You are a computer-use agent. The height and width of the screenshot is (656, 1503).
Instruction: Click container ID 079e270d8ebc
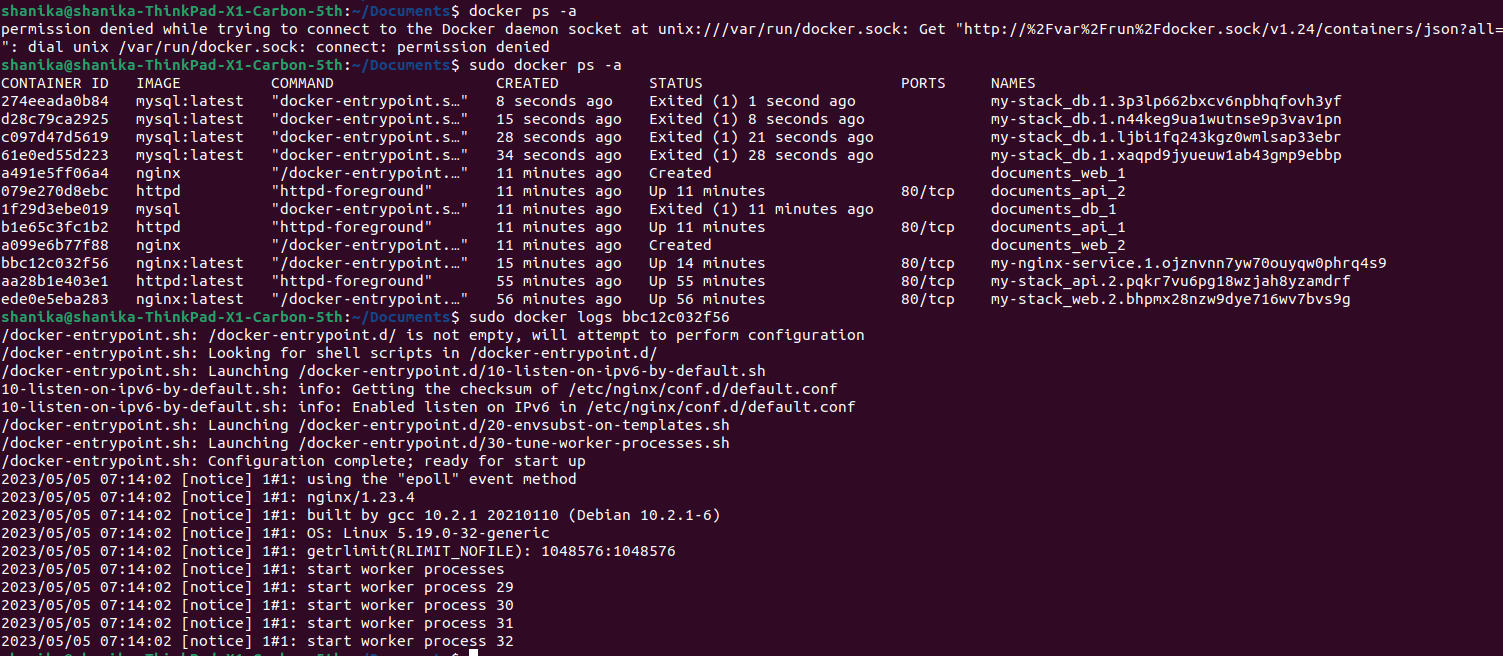point(55,191)
